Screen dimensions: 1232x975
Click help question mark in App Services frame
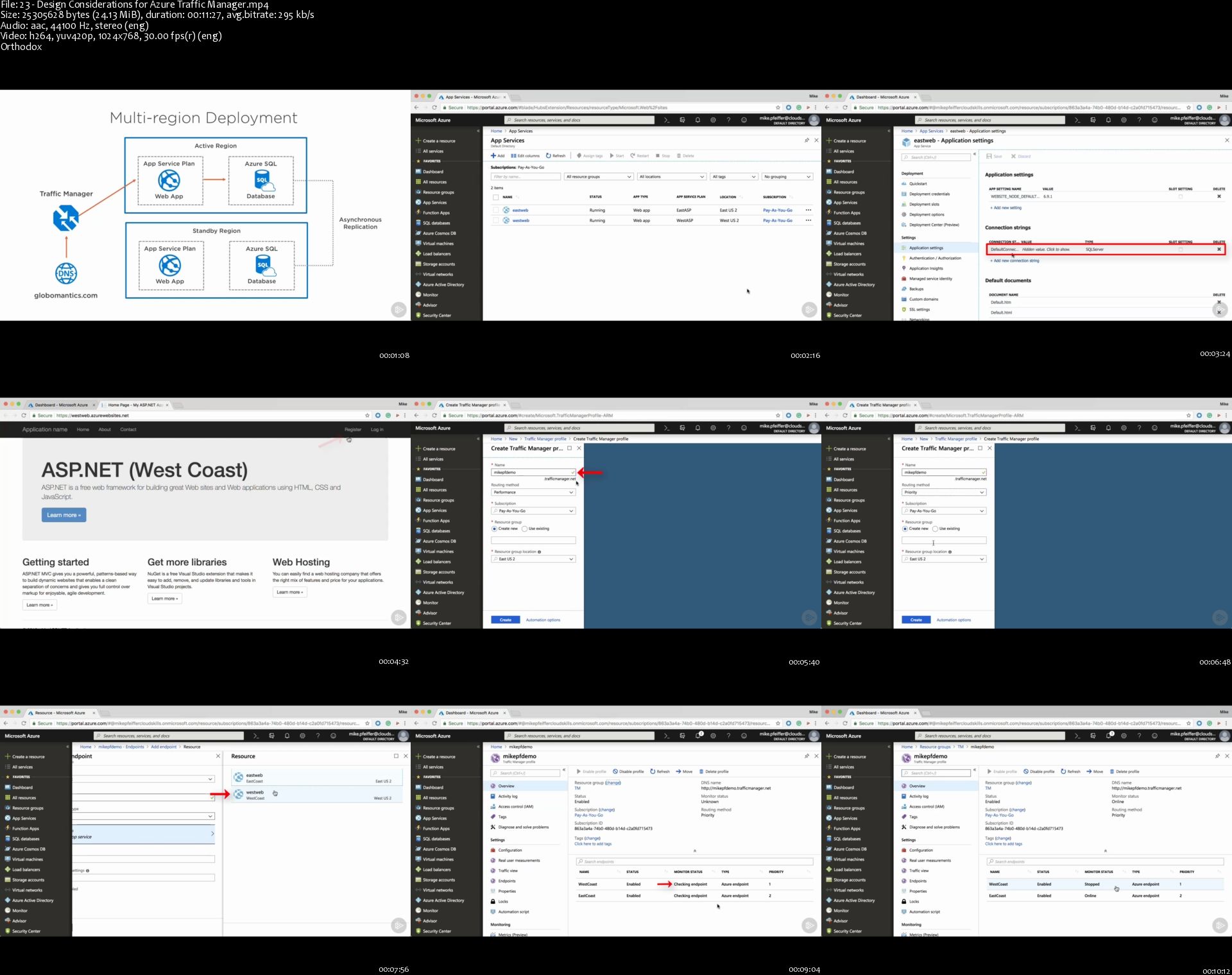728,120
